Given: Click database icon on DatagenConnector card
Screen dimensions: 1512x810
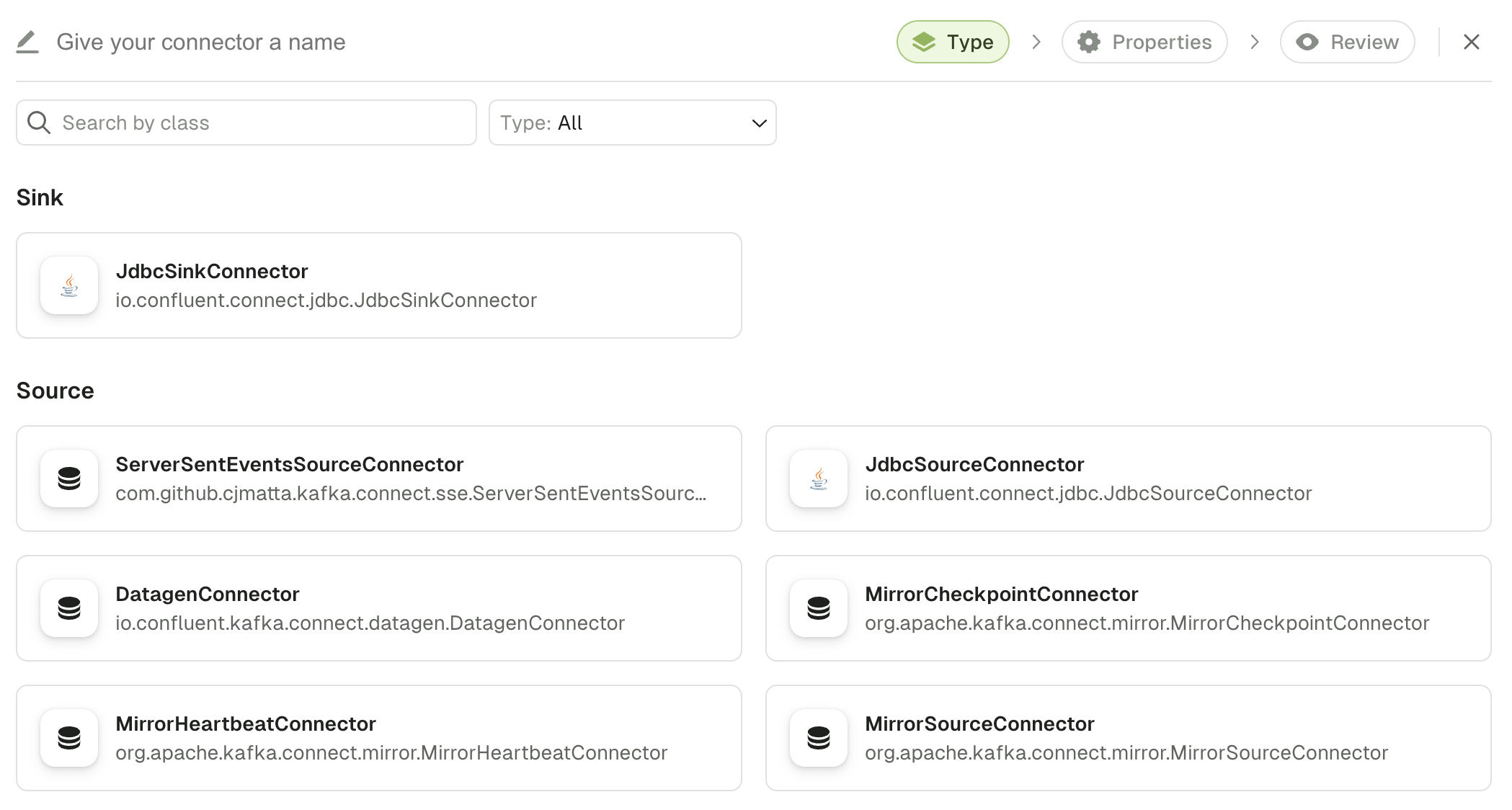Looking at the screenshot, I should coord(69,608).
